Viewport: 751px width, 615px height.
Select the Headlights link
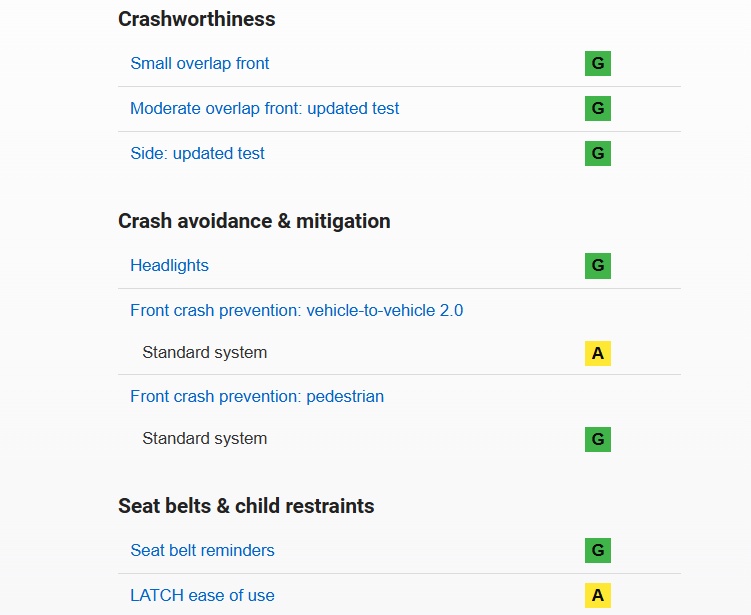[170, 265]
